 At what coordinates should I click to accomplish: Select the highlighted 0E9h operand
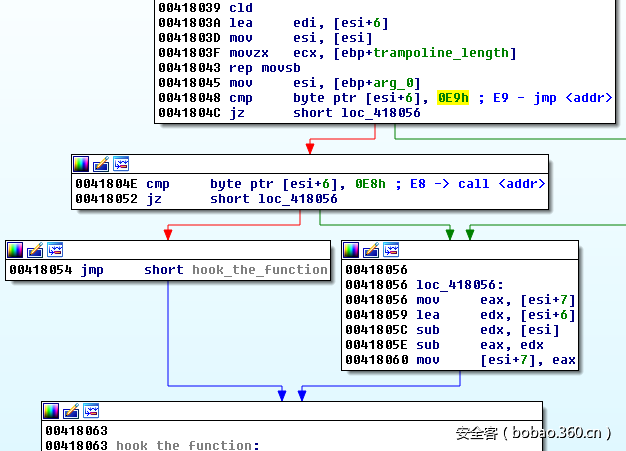tap(454, 98)
